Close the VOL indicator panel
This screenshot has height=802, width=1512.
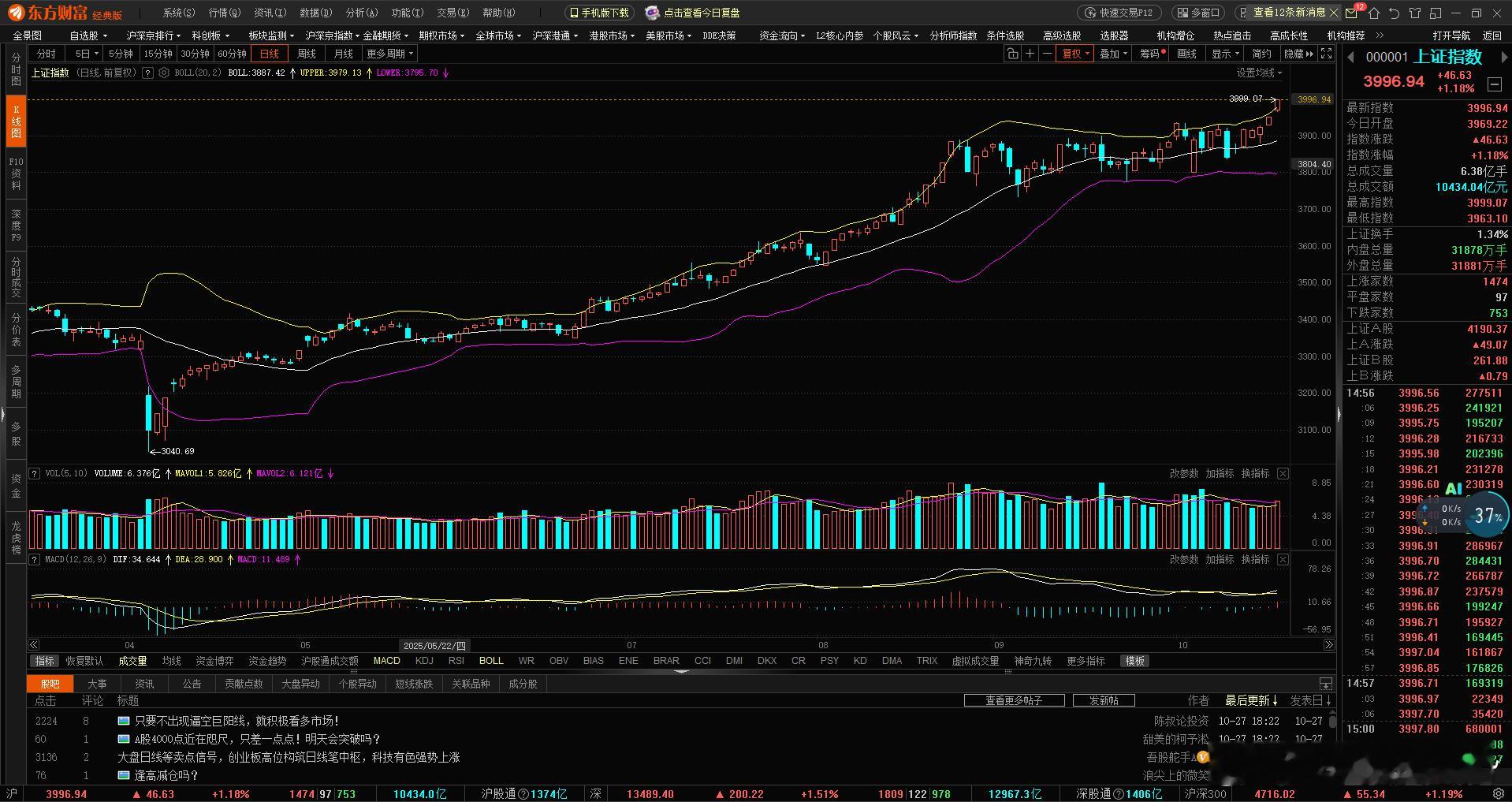1283,473
